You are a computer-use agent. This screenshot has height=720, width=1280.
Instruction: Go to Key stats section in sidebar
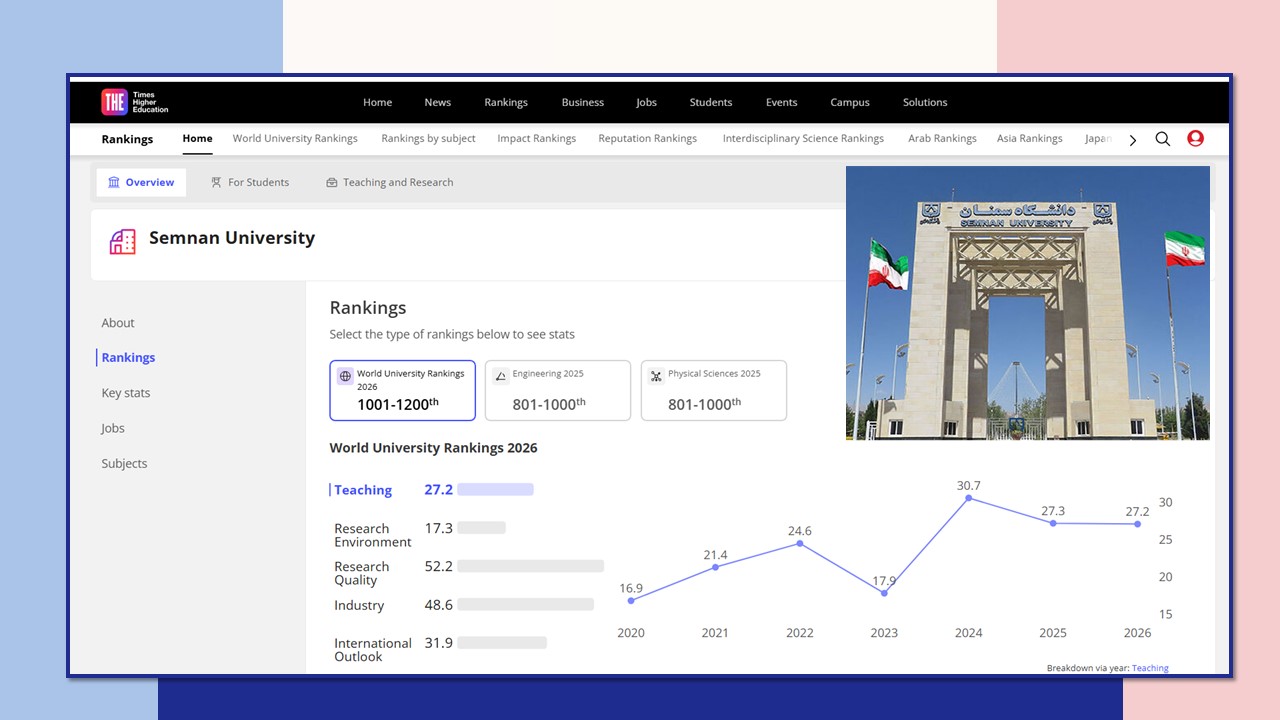pyautogui.click(x=126, y=393)
